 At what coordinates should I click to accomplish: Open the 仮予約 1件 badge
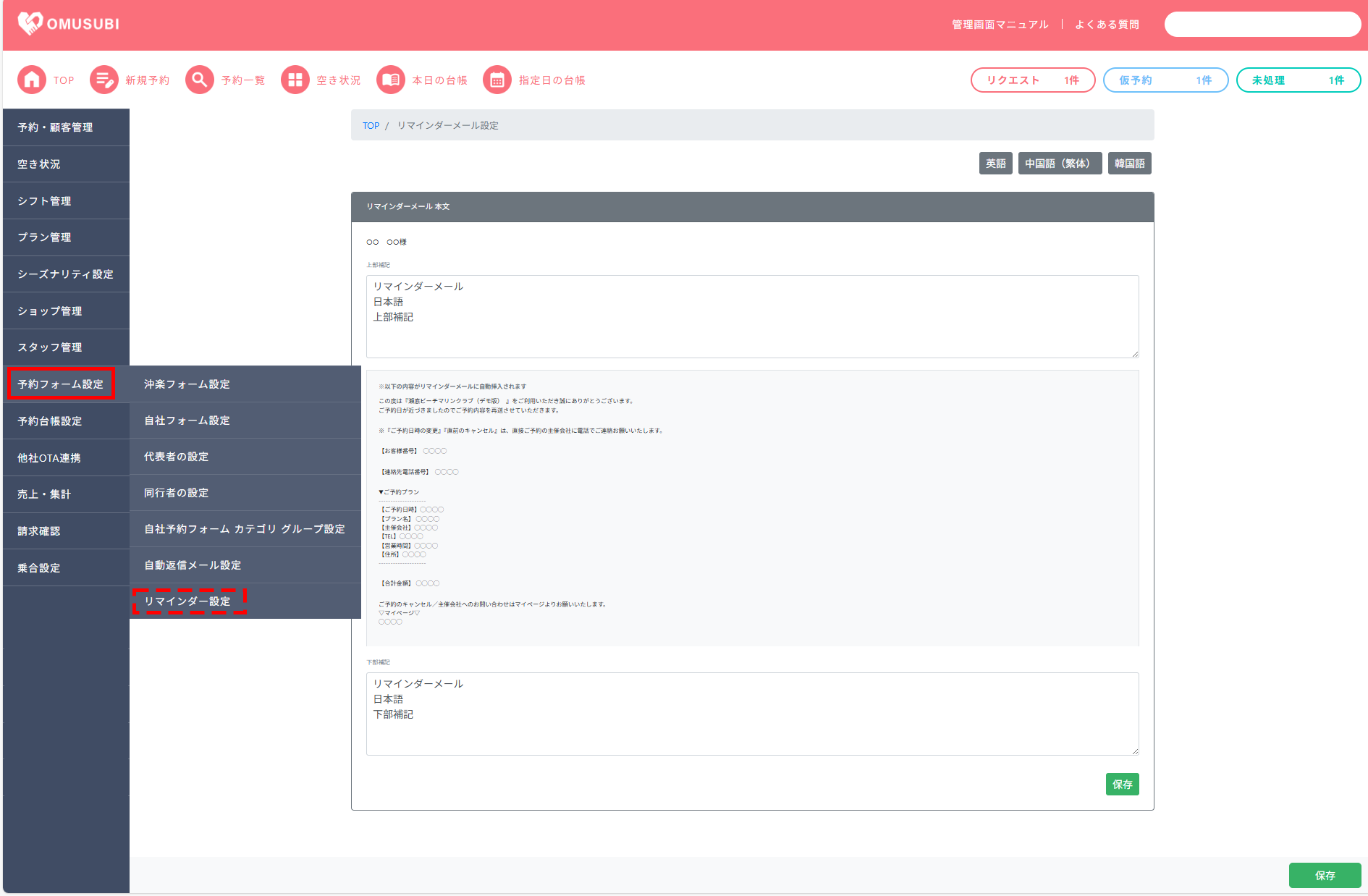(1165, 80)
